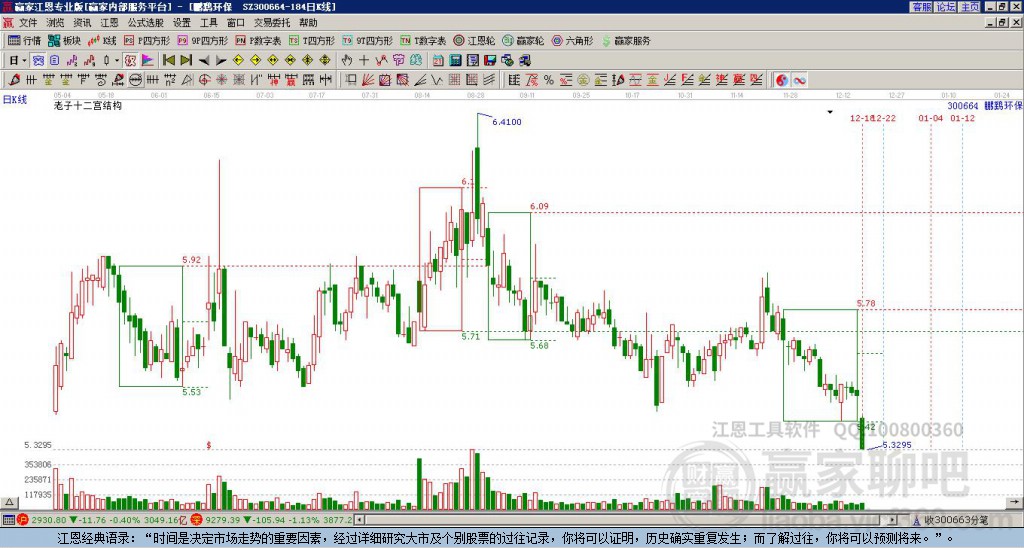
Task: Select the hand pan tool
Action: click(346, 61)
